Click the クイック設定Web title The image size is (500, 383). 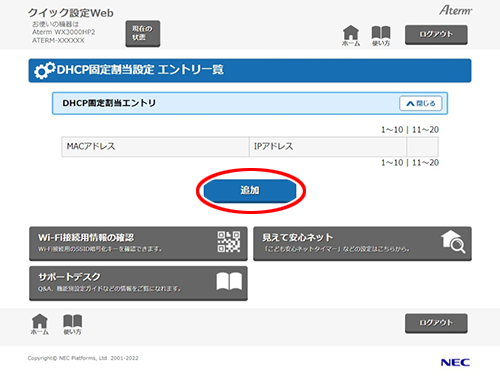71,13
